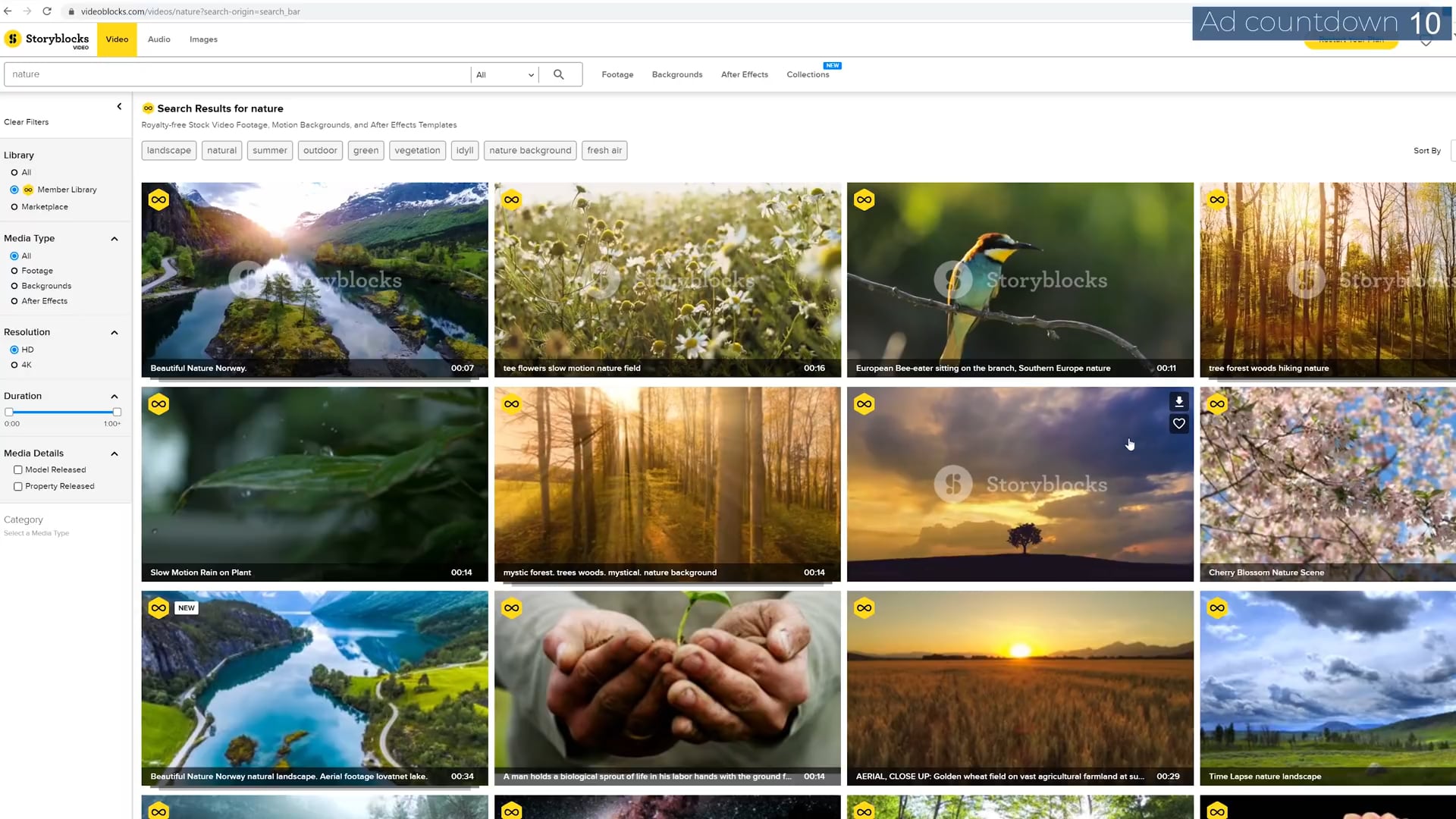Open the All media type filter dropdown
The image size is (1456, 819).
click(x=504, y=74)
